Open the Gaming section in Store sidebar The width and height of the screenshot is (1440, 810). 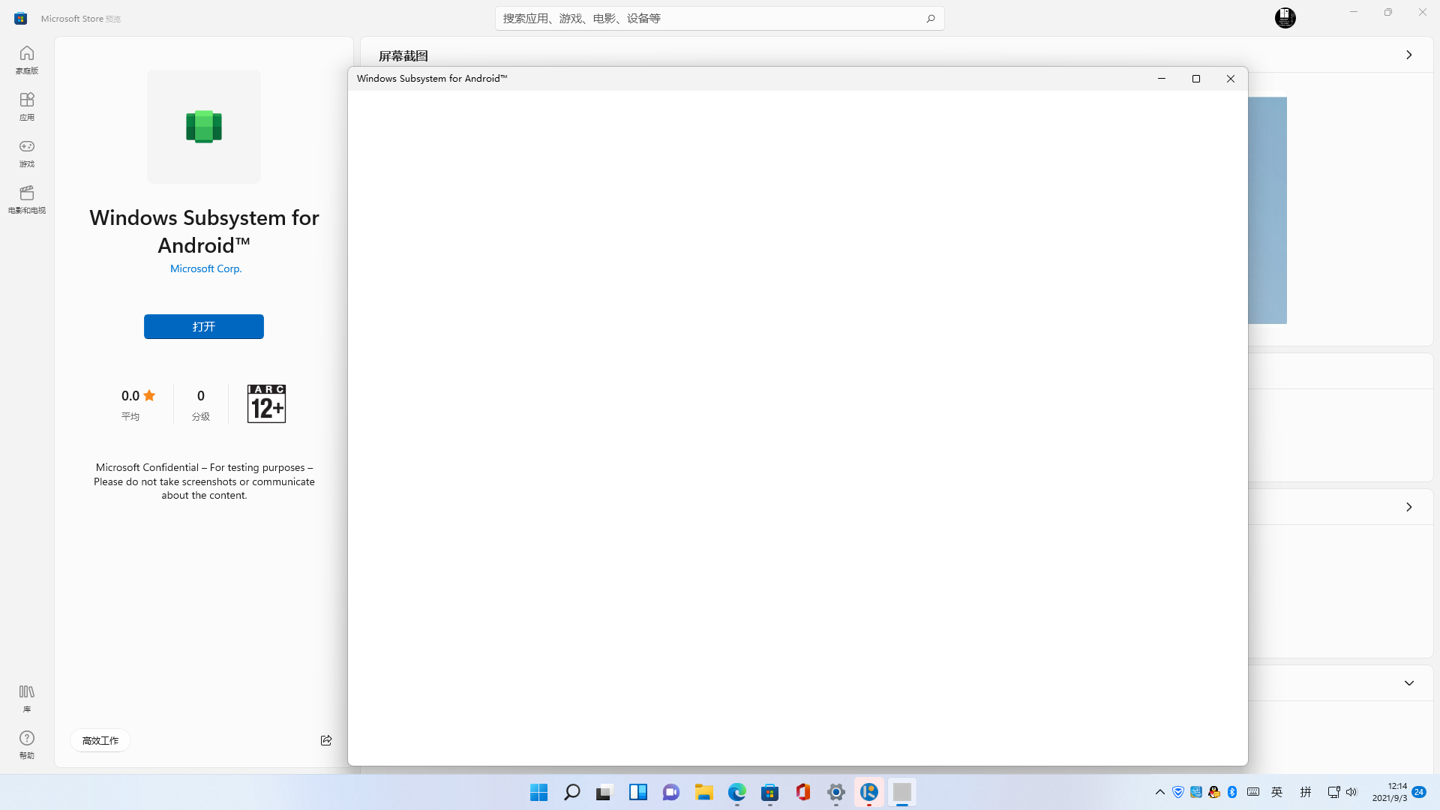[27, 152]
